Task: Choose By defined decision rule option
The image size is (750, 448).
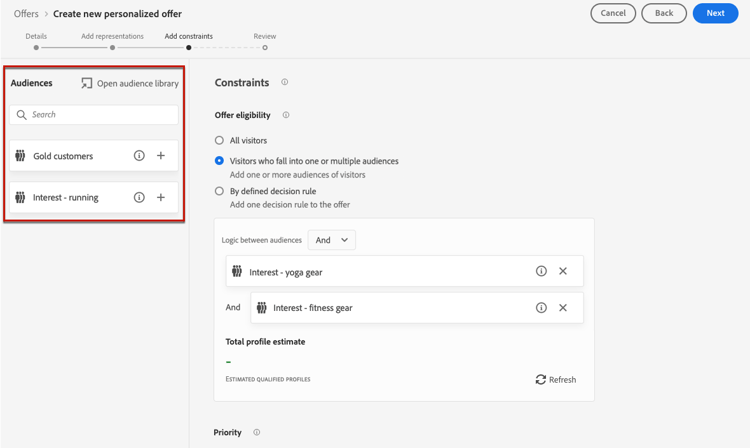Action: coord(219,191)
